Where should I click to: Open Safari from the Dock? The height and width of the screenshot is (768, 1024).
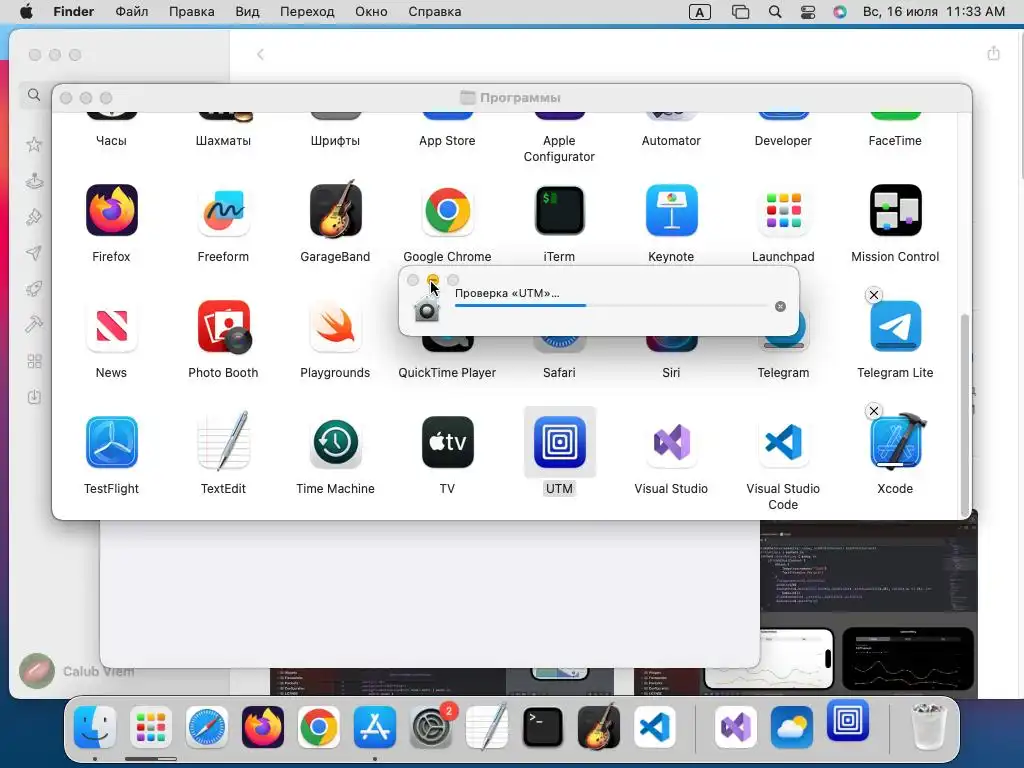[206, 727]
